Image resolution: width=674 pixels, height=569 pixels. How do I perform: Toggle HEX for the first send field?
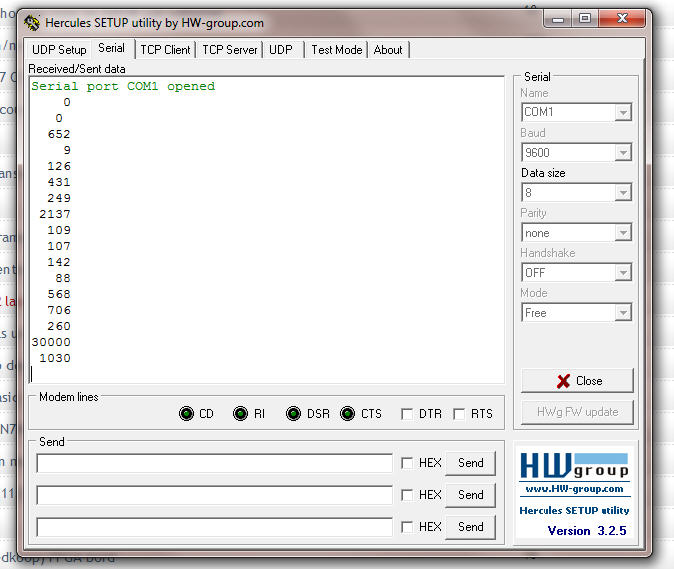pyautogui.click(x=407, y=463)
